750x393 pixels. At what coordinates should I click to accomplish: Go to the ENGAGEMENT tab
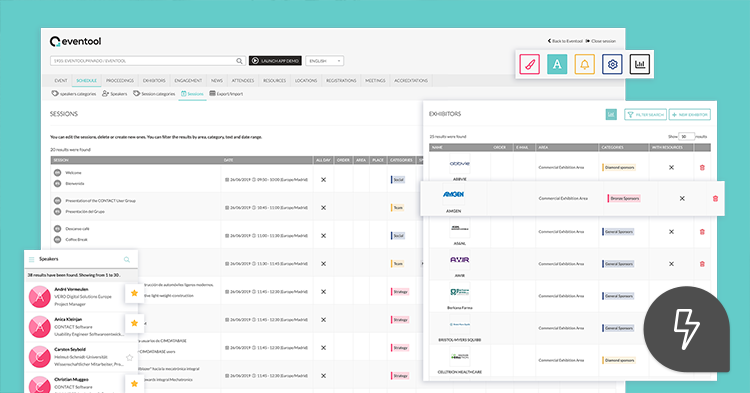(x=188, y=81)
